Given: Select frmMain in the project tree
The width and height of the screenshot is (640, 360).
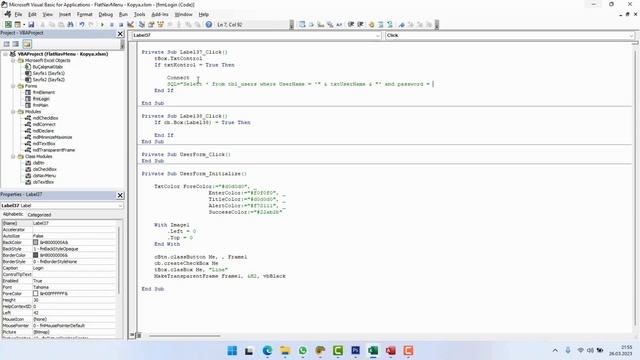Looking at the screenshot, I should (x=40, y=105).
